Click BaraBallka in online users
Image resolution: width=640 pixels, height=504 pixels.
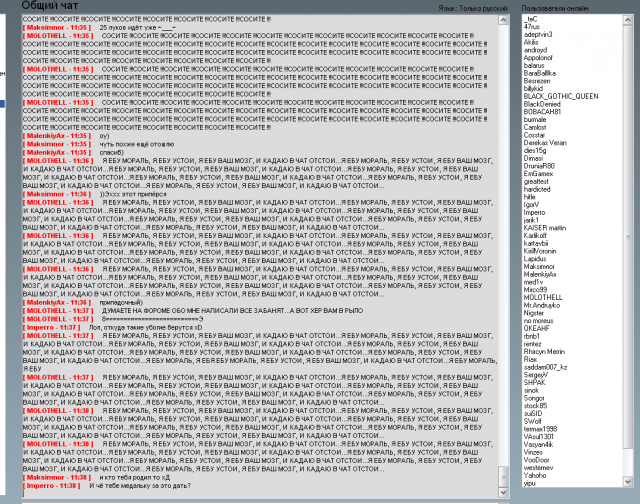click(x=540, y=73)
